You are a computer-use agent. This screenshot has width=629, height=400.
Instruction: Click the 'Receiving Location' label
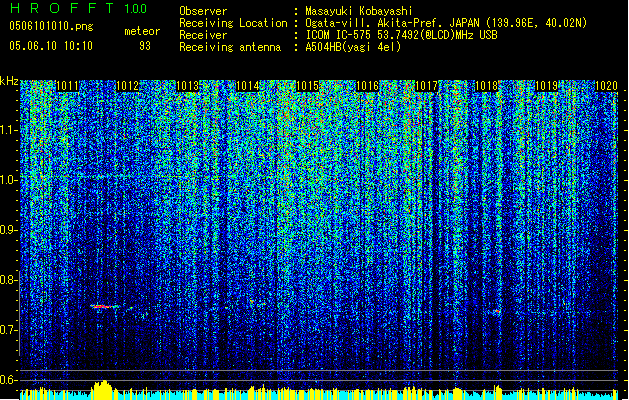pos(233,23)
